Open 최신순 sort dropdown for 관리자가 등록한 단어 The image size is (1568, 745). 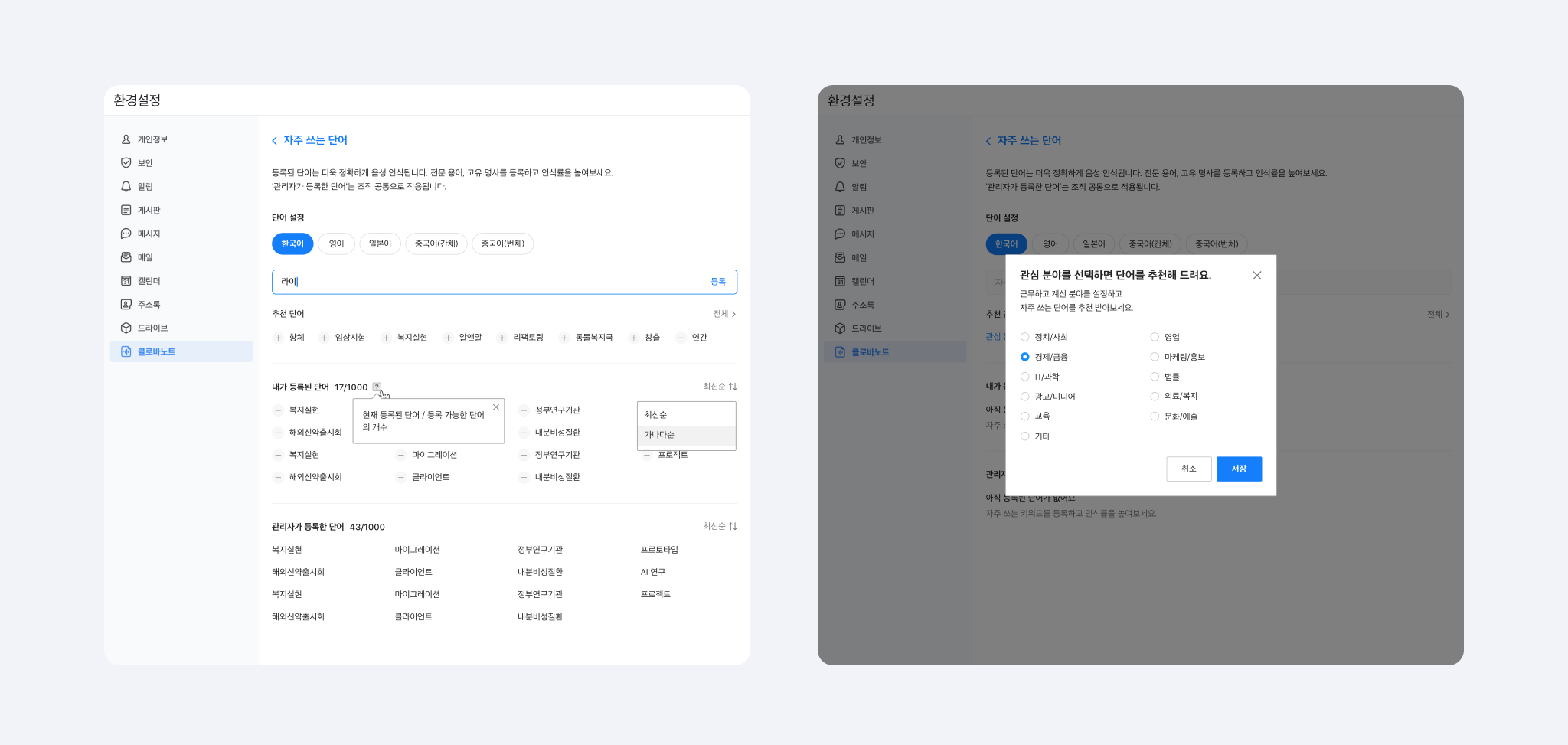tap(720, 527)
